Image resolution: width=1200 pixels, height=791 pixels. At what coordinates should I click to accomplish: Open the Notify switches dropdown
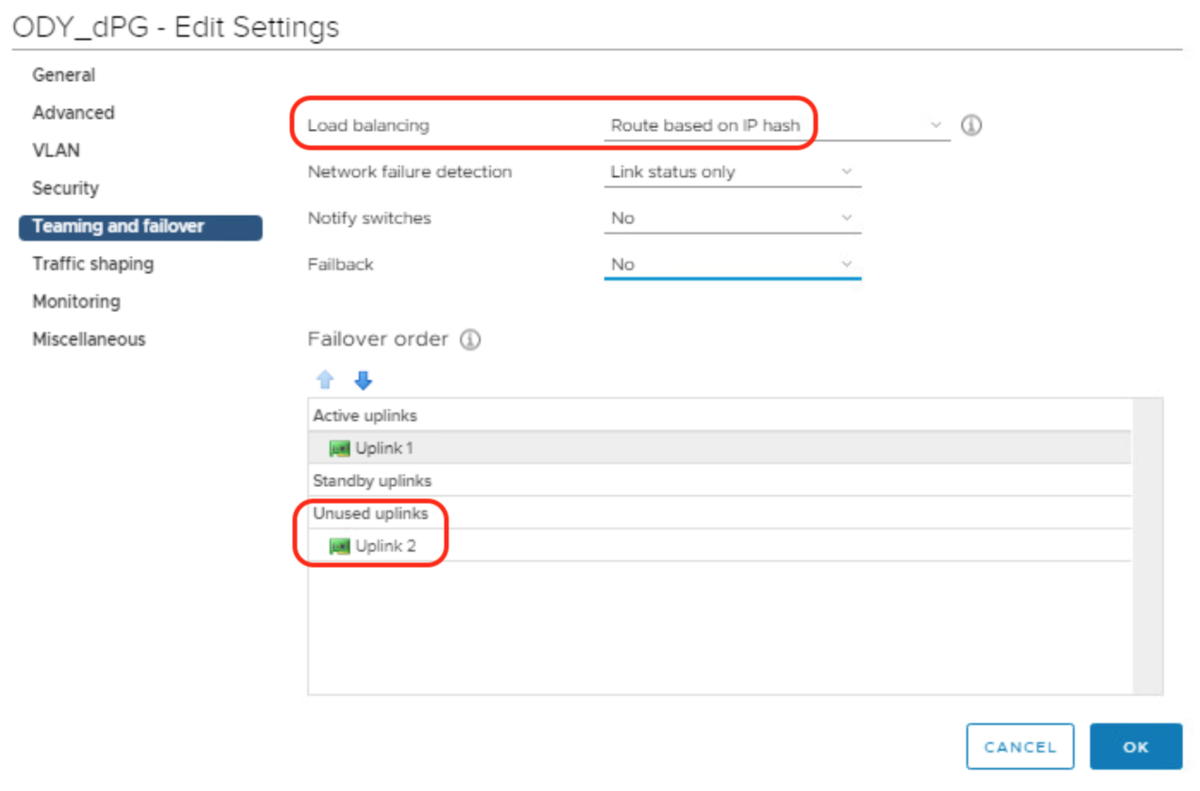tap(732, 218)
